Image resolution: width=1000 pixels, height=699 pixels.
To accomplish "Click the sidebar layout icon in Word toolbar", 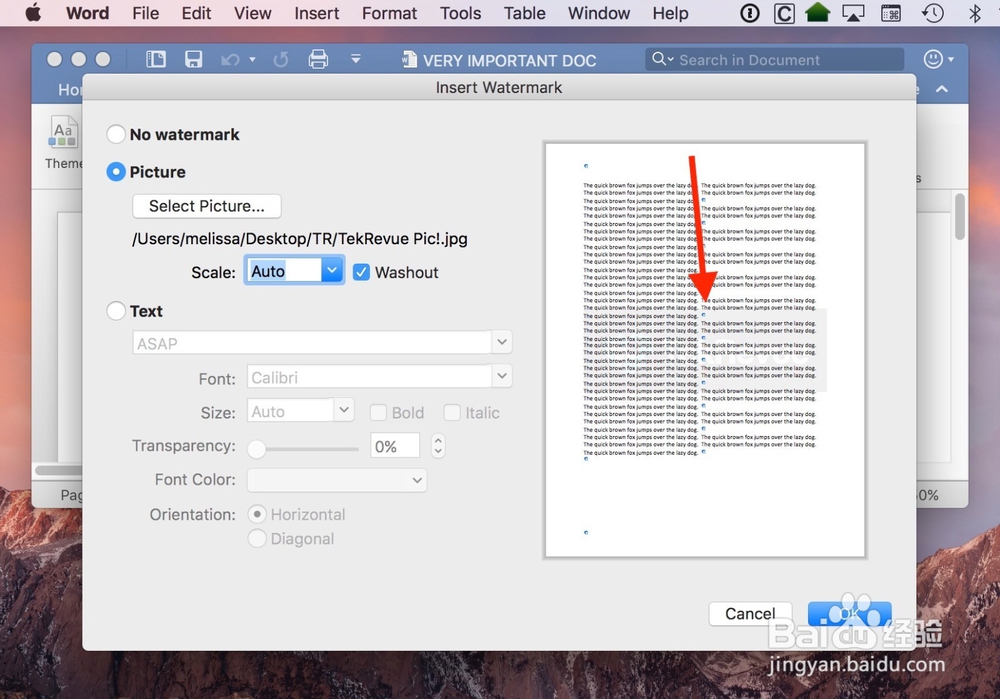I will click(156, 59).
